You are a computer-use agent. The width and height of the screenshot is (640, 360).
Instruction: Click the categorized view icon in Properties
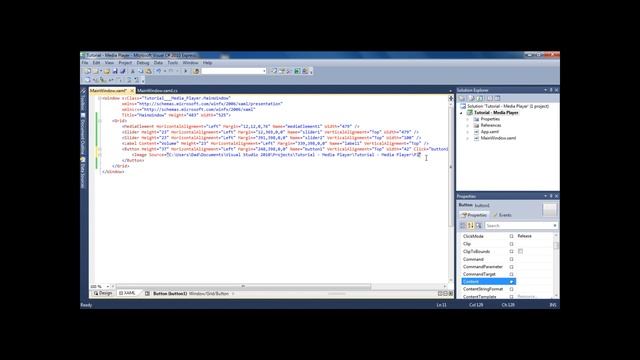[x=463, y=226]
